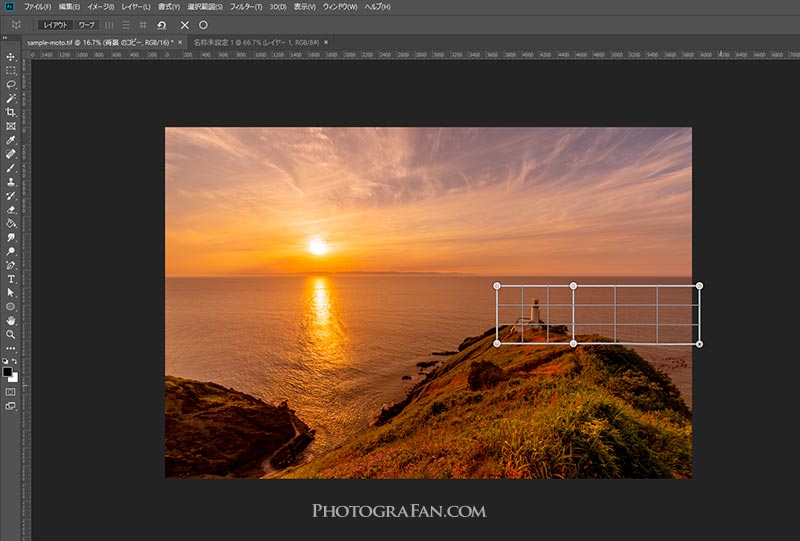Change the screen mode
Viewport: 800px width, 541px height.
coord(10,406)
